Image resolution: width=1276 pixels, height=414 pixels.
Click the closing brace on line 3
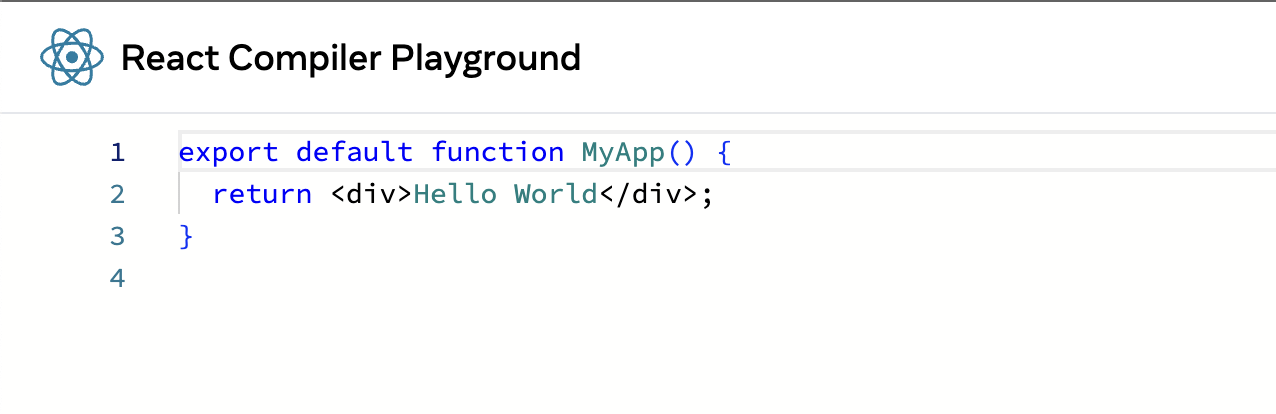[x=186, y=236]
